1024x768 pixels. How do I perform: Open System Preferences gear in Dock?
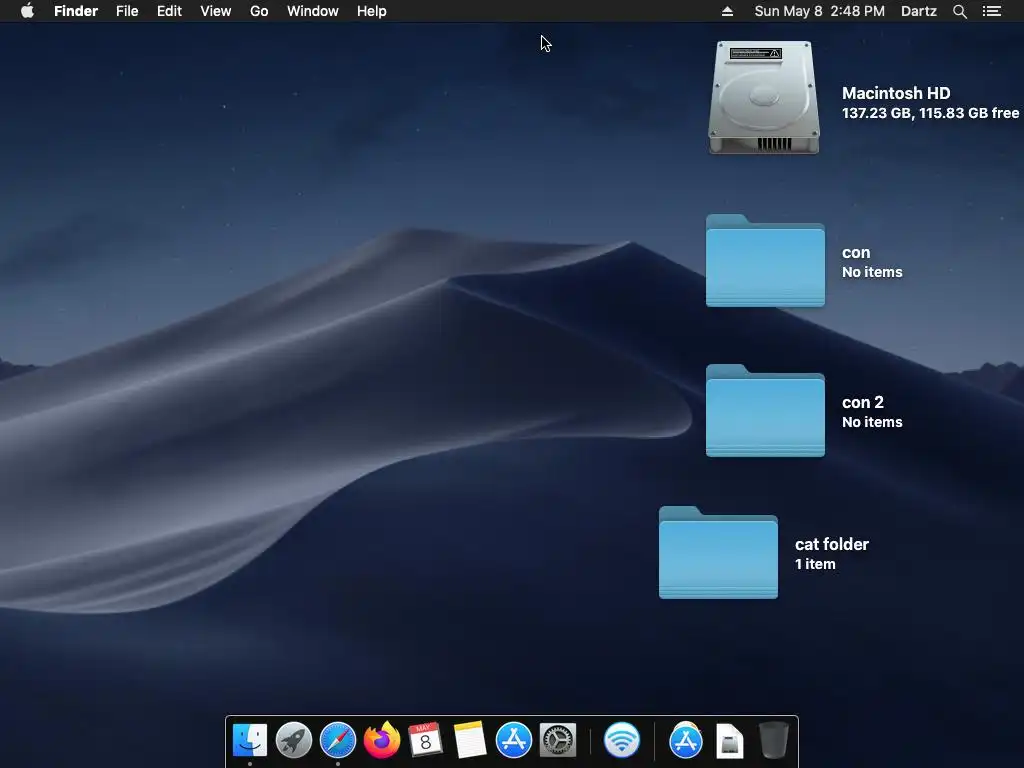click(x=558, y=741)
